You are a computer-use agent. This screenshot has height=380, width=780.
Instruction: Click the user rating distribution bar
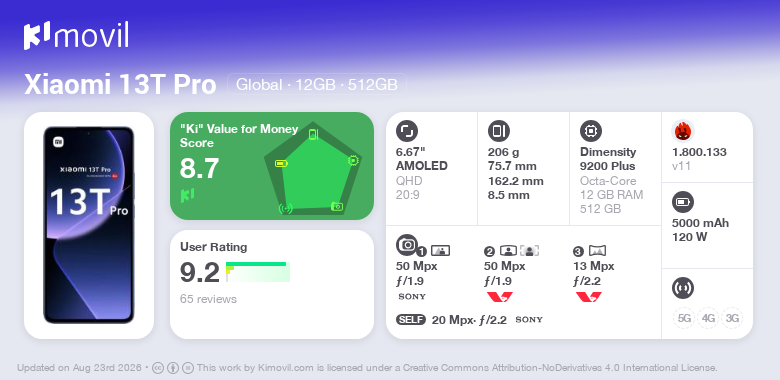pos(258,272)
